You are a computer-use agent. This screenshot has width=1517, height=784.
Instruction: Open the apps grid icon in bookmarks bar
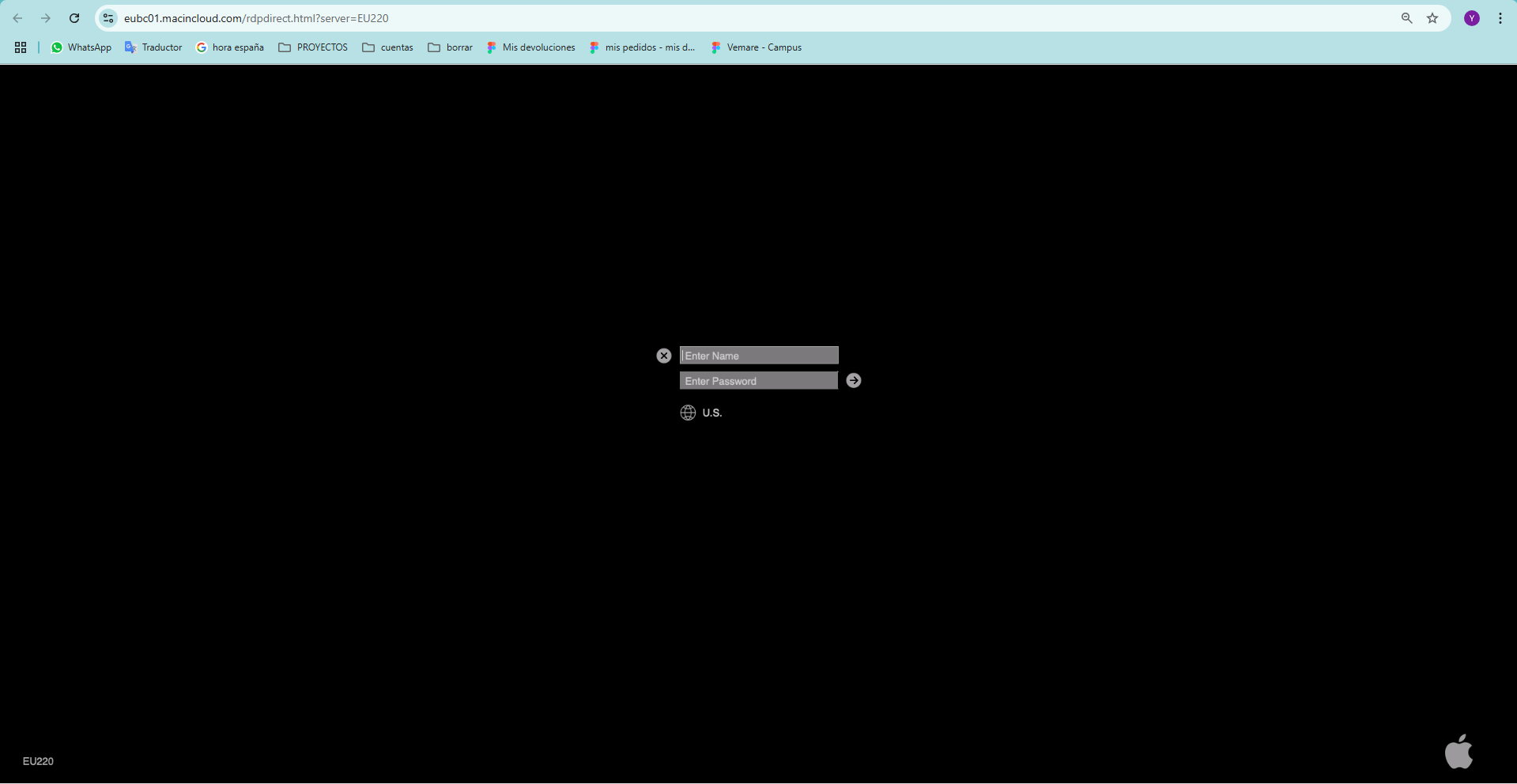pyautogui.click(x=21, y=47)
